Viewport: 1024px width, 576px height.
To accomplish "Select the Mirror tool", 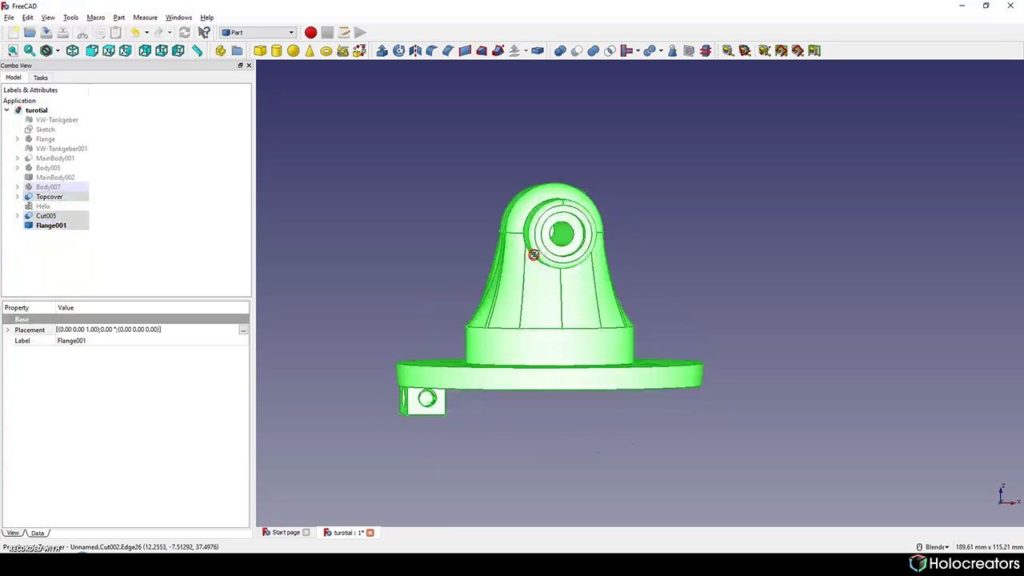I will click(415, 51).
